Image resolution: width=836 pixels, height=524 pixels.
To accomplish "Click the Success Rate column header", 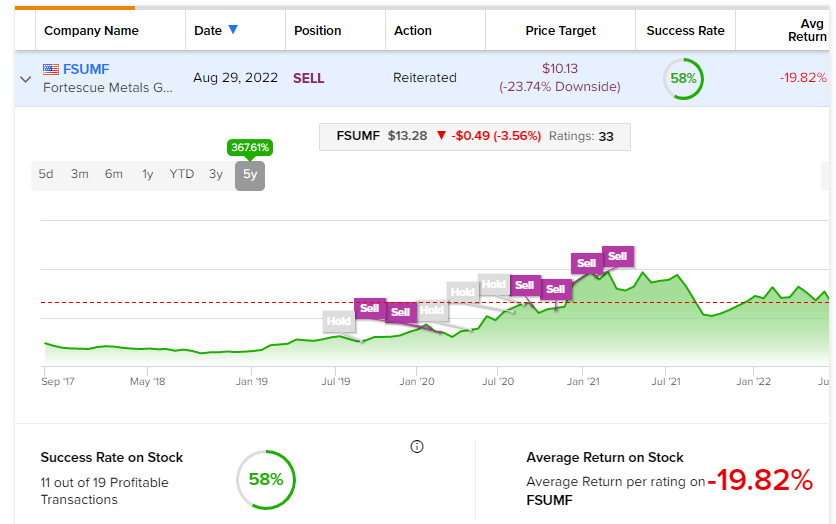I will tap(685, 30).
